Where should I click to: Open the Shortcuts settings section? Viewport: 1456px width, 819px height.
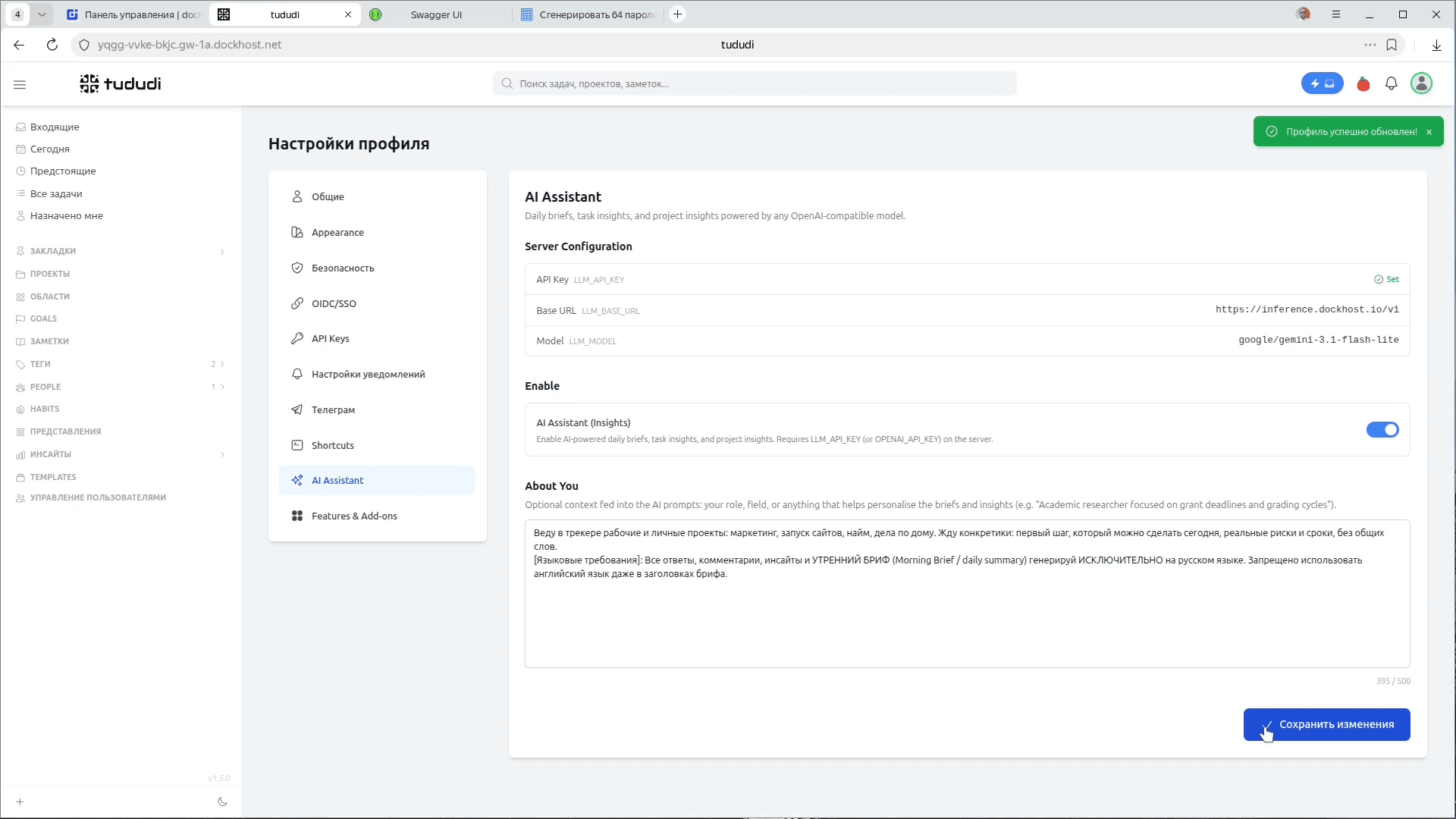[377, 445]
